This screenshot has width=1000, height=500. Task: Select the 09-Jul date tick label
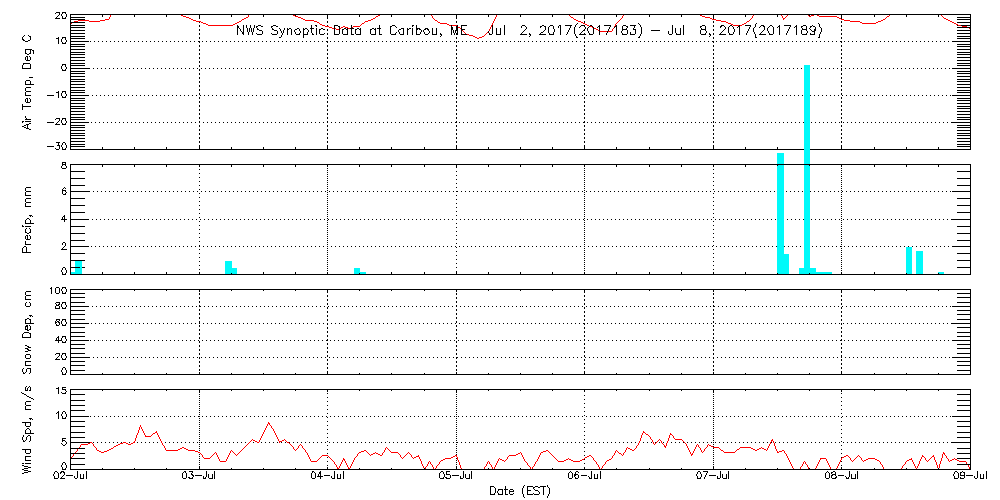tap(970, 478)
